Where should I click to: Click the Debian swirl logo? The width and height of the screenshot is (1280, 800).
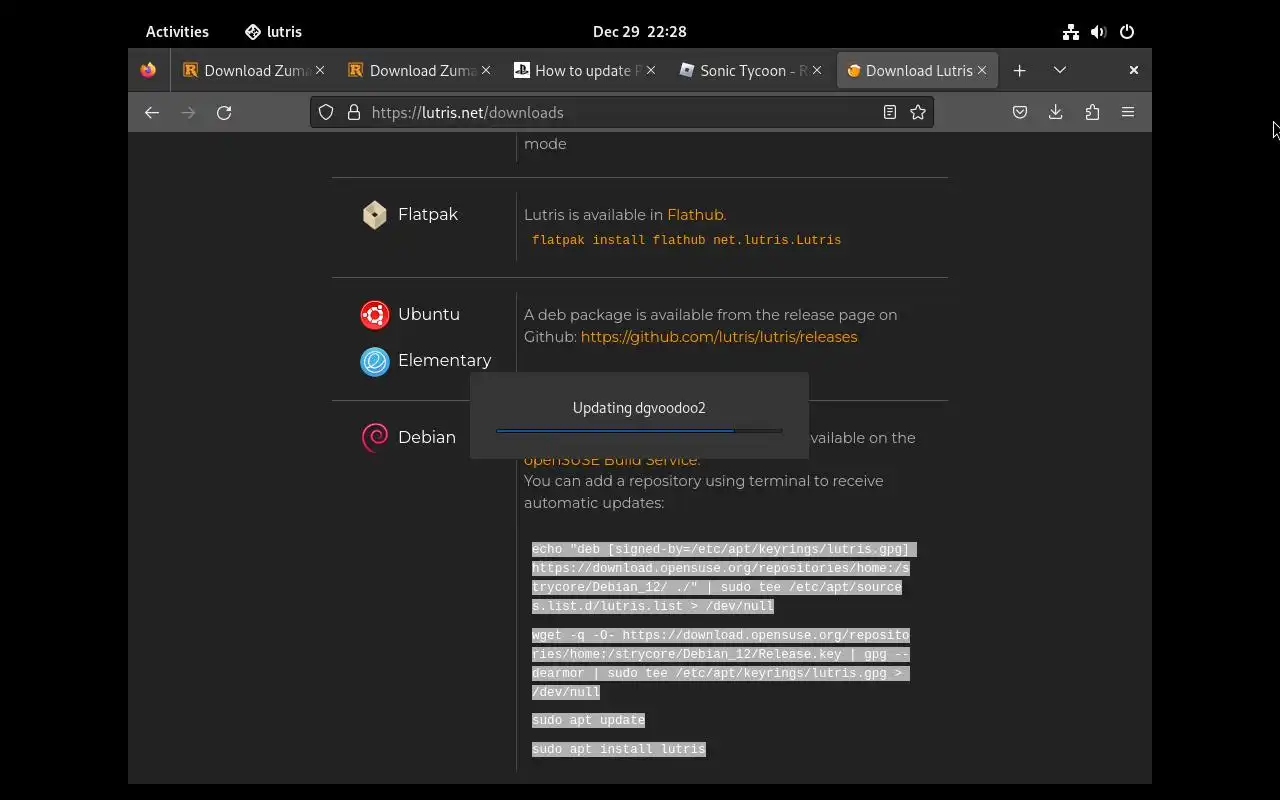click(x=375, y=438)
